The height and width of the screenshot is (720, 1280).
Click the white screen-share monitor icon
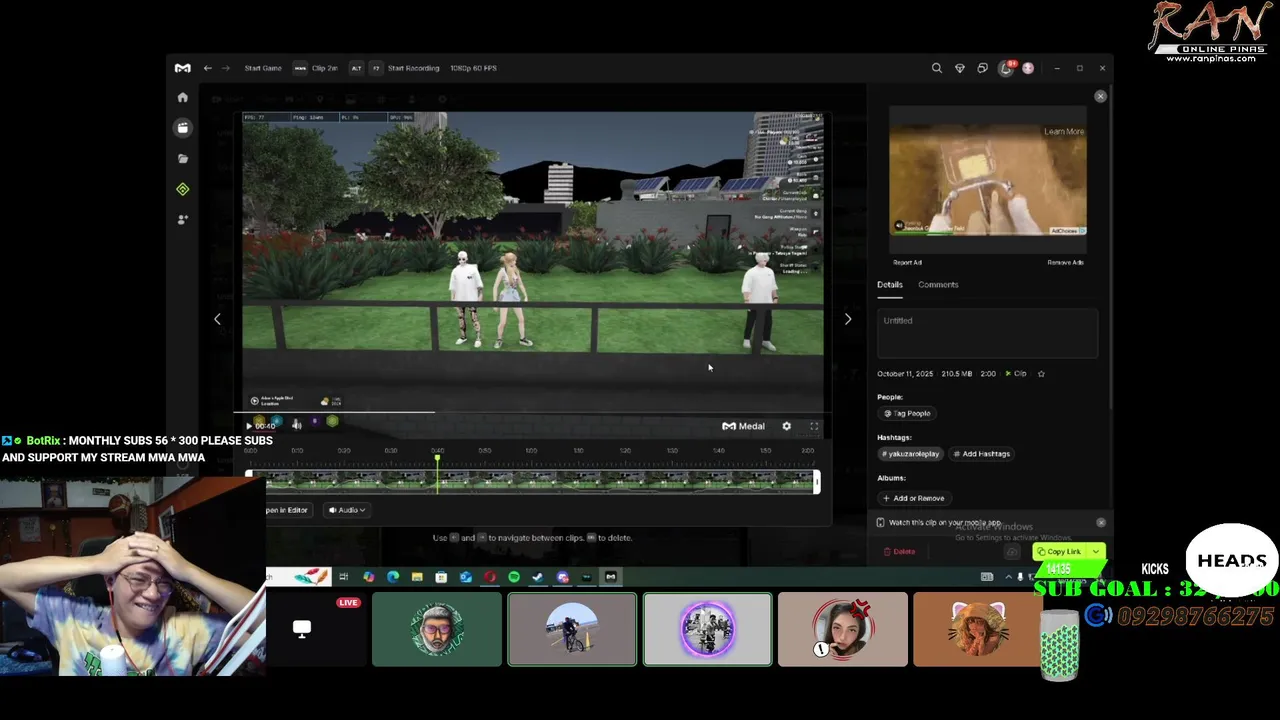pyautogui.click(x=301, y=628)
